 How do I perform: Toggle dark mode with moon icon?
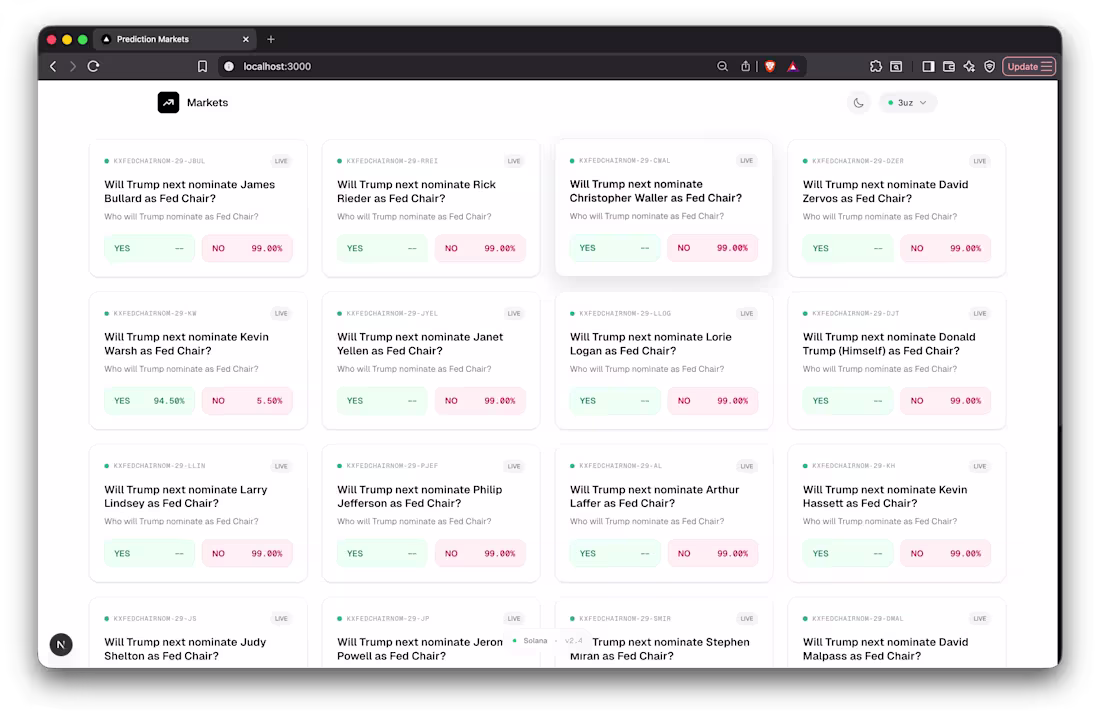(x=858, y=102)
